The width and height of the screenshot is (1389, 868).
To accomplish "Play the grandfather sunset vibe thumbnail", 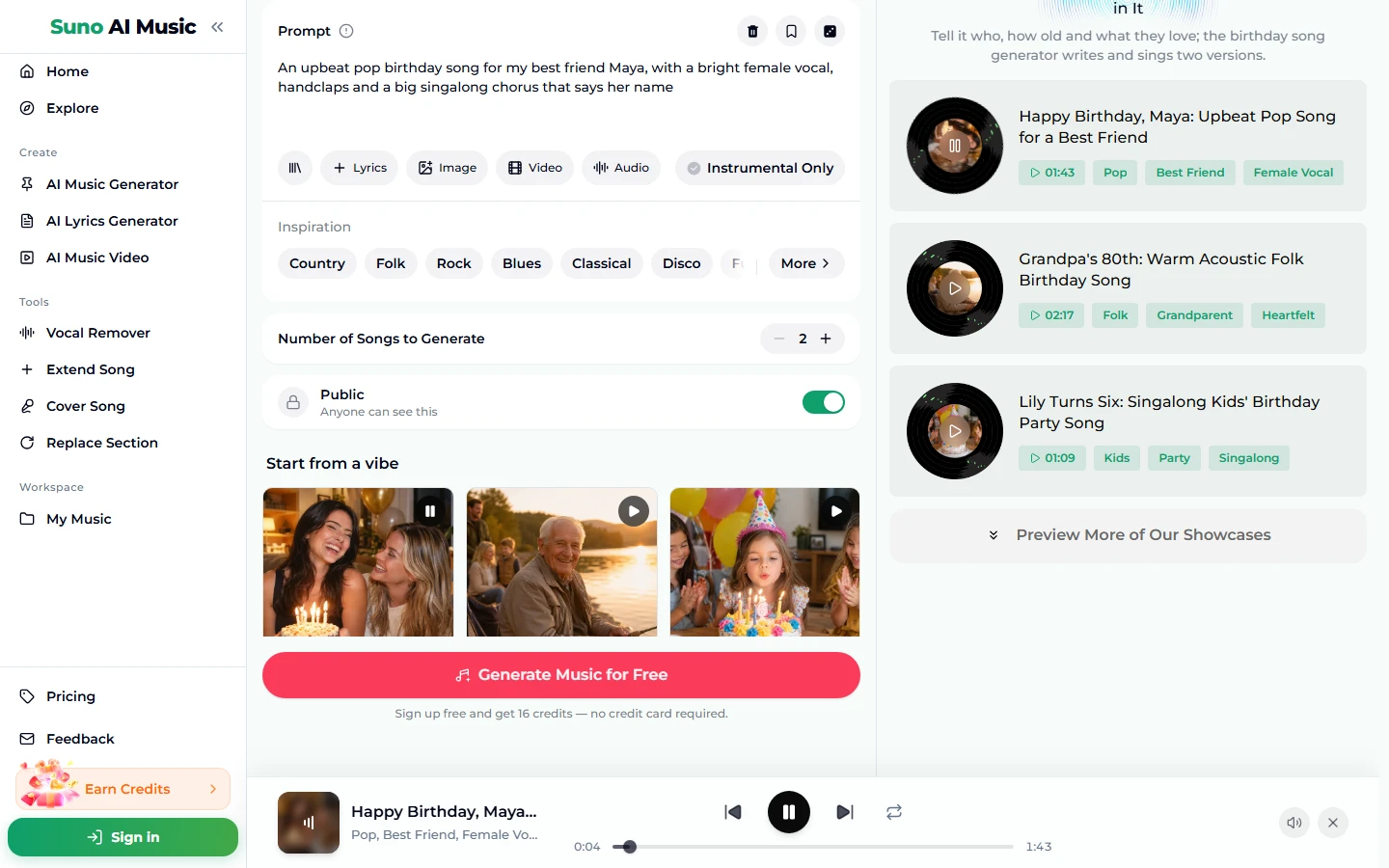I will 634,511.
